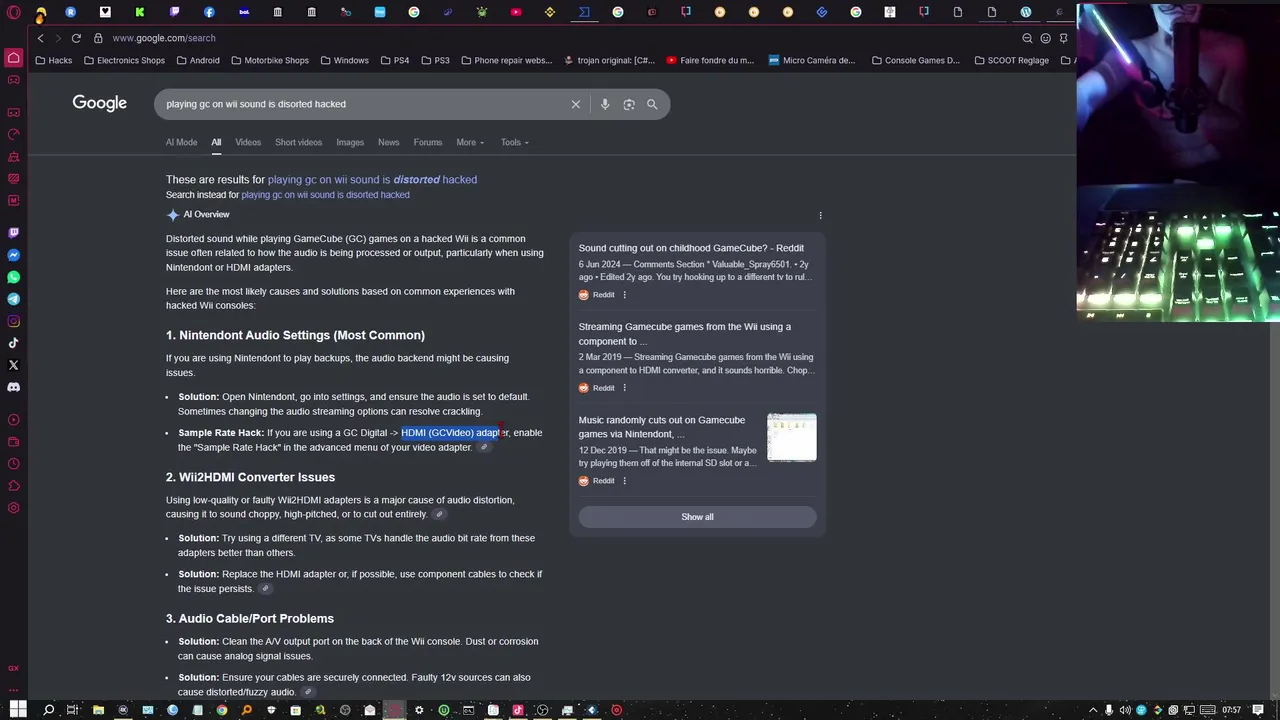The height and width of the screenshot is (720, 1280).
Task: Search instead for 'disorted hacked' original query
Action: 325,195
